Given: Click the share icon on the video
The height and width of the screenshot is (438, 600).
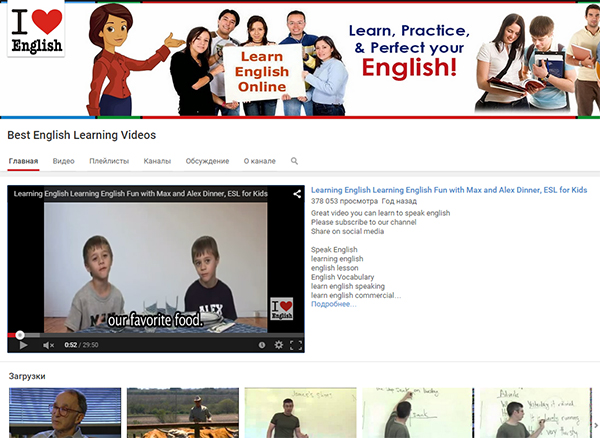Looking at the screenshot, I should click(296, 194).
